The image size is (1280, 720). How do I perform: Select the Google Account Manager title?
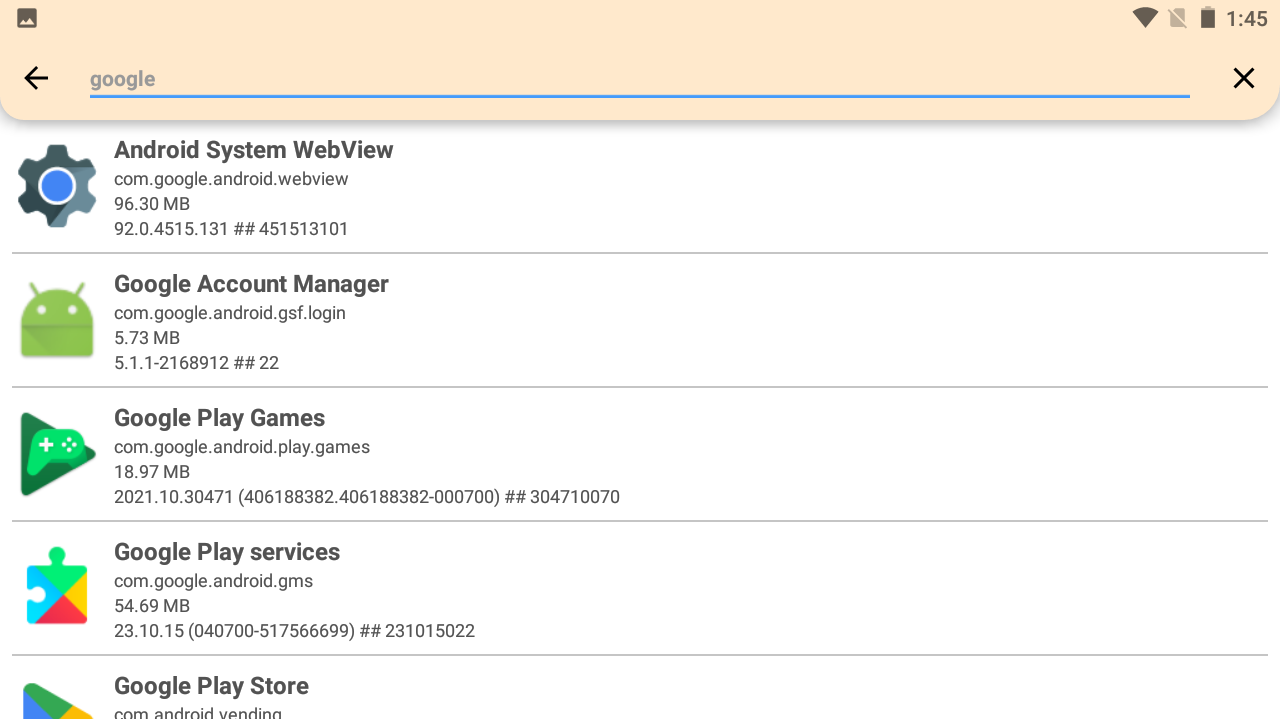pos(251,284)
